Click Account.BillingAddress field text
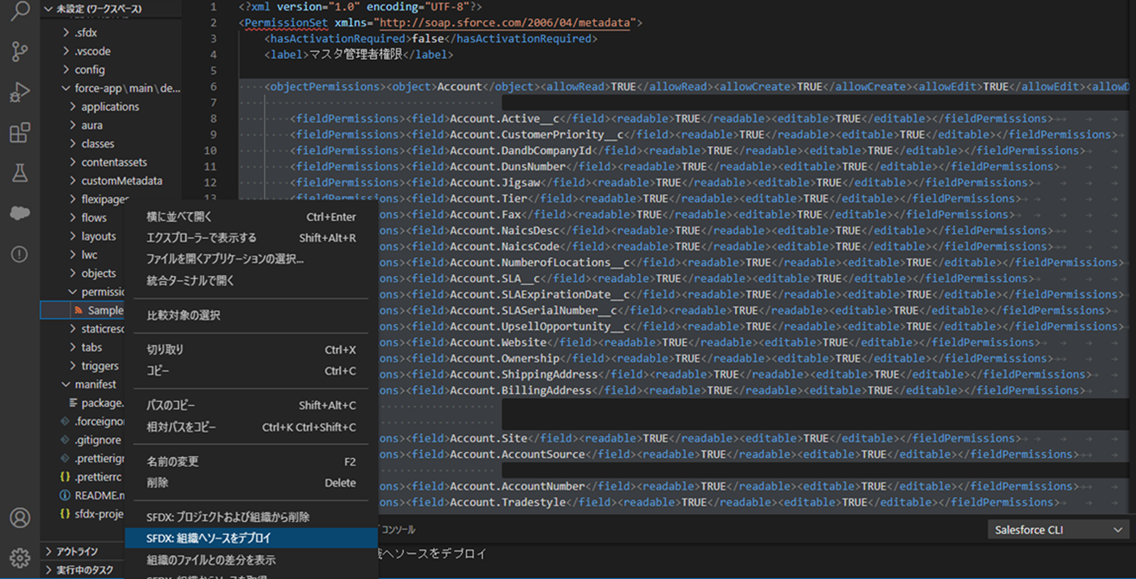The width and height of the screenshot is (1136, 579). pos(521,390)
